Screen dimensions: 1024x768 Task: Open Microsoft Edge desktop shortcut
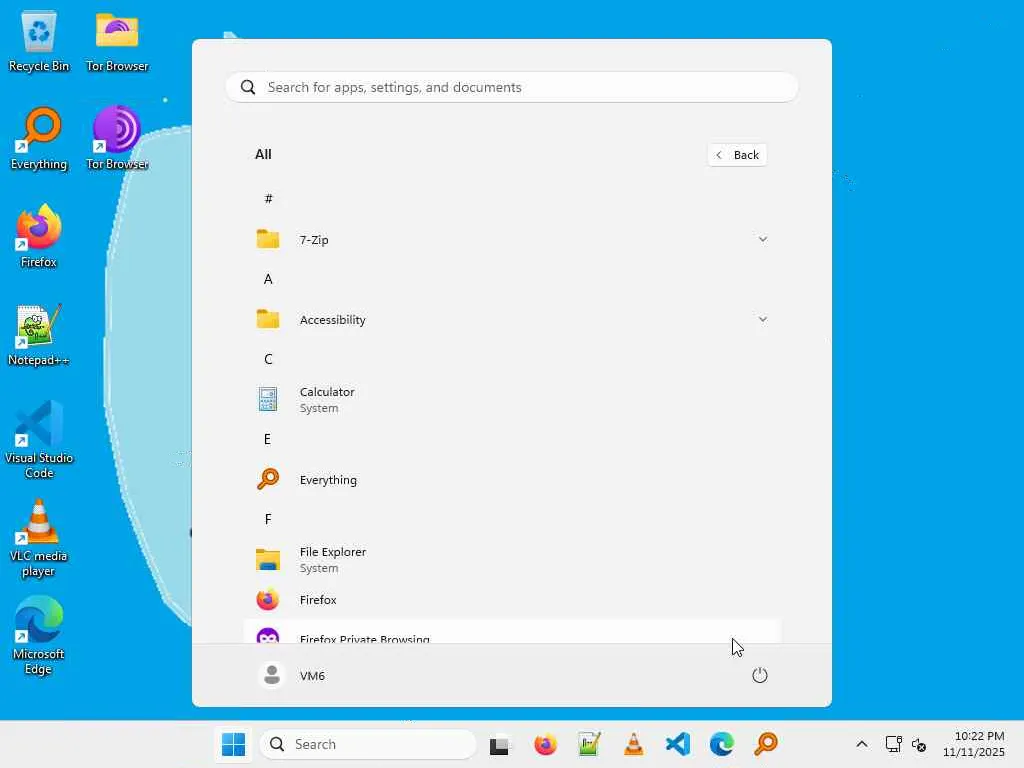[39, 636]
